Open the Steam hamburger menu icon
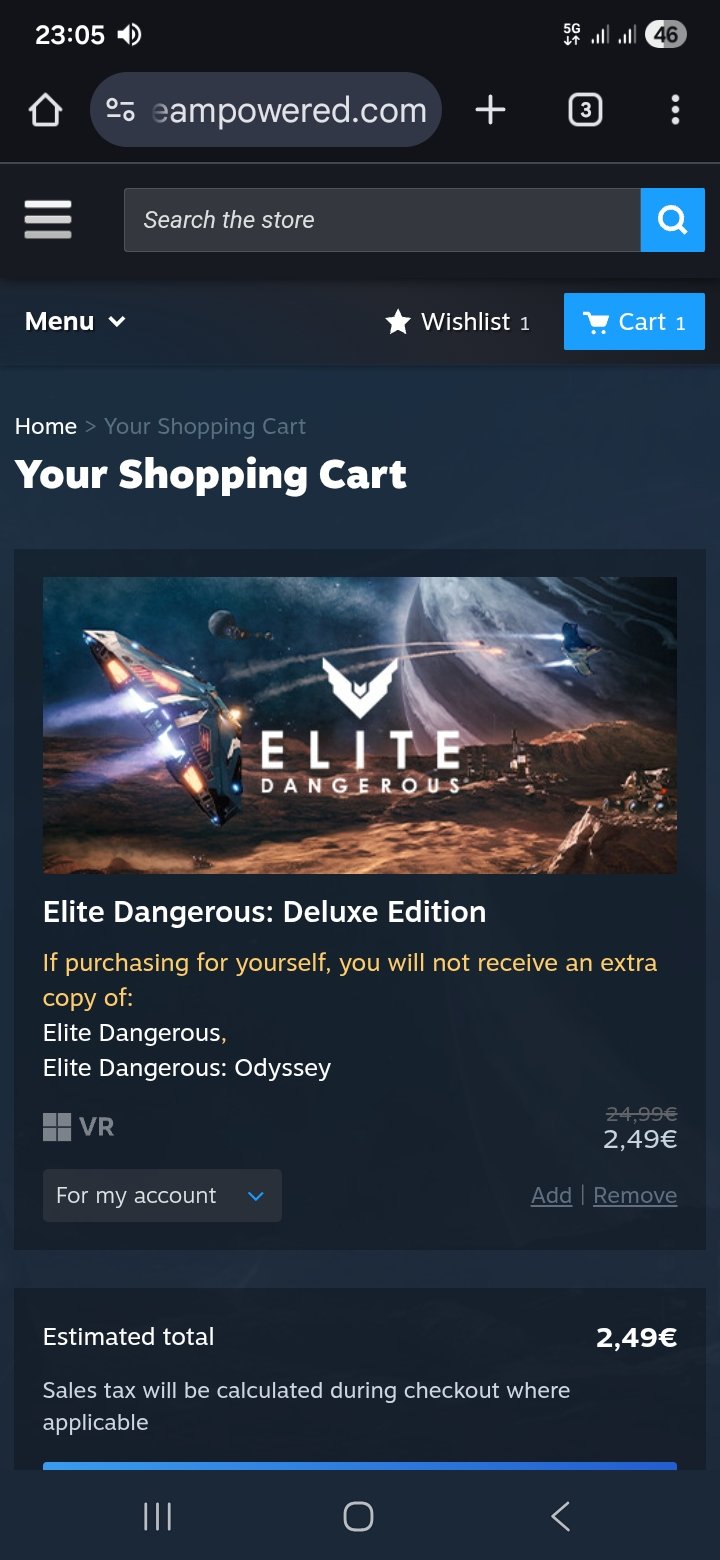Viewport: 720px width, 1560px height. [x=48, y=219]
